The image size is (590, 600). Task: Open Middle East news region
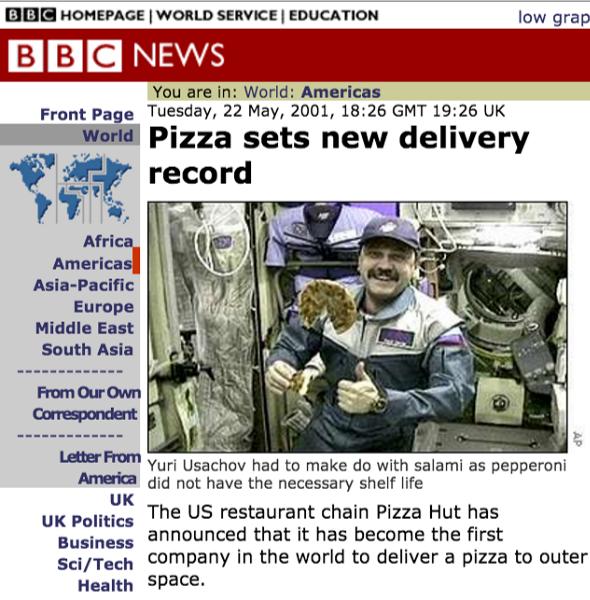tap(85, 328)
